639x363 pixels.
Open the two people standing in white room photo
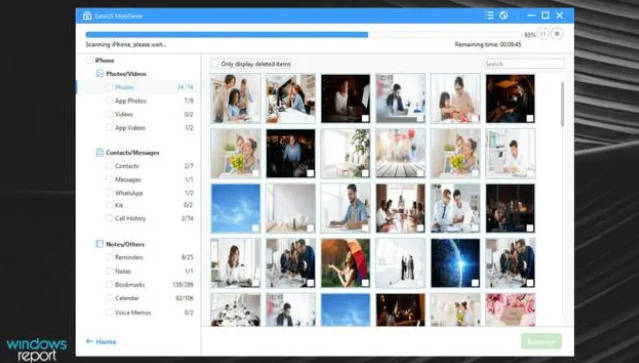coord(401,263)
